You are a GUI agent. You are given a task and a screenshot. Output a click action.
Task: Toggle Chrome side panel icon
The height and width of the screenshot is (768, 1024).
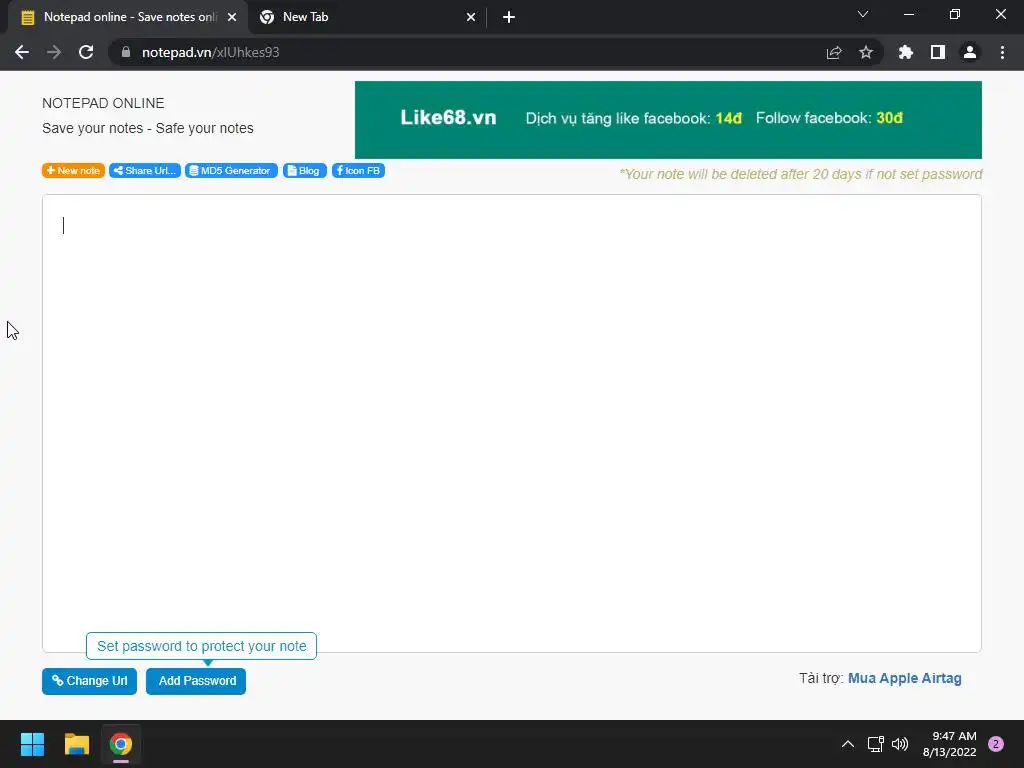click(938, 52)
